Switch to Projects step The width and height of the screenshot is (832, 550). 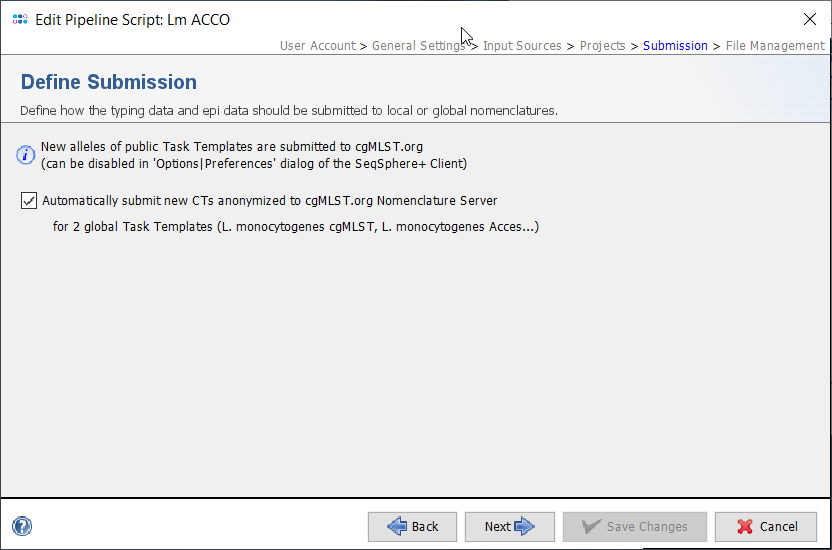pyautogui.click(x=602, y=46)
